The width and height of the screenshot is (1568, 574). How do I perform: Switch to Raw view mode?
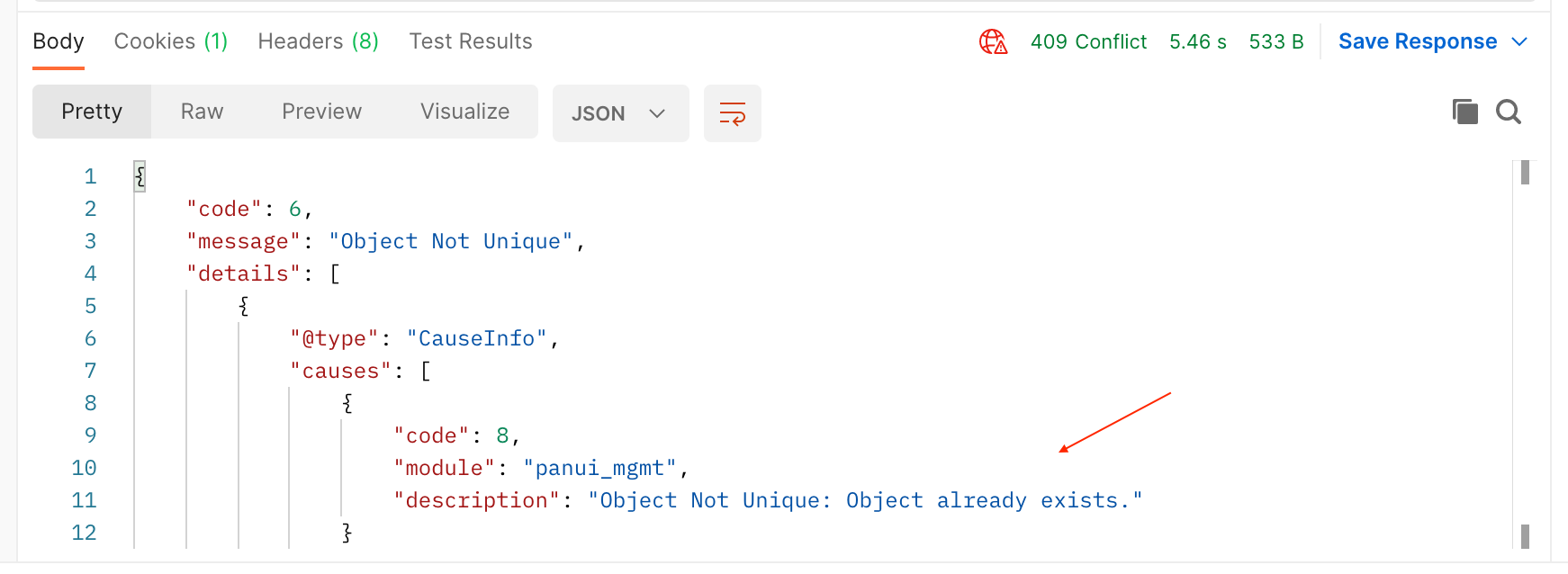click(x=202, y=112)
